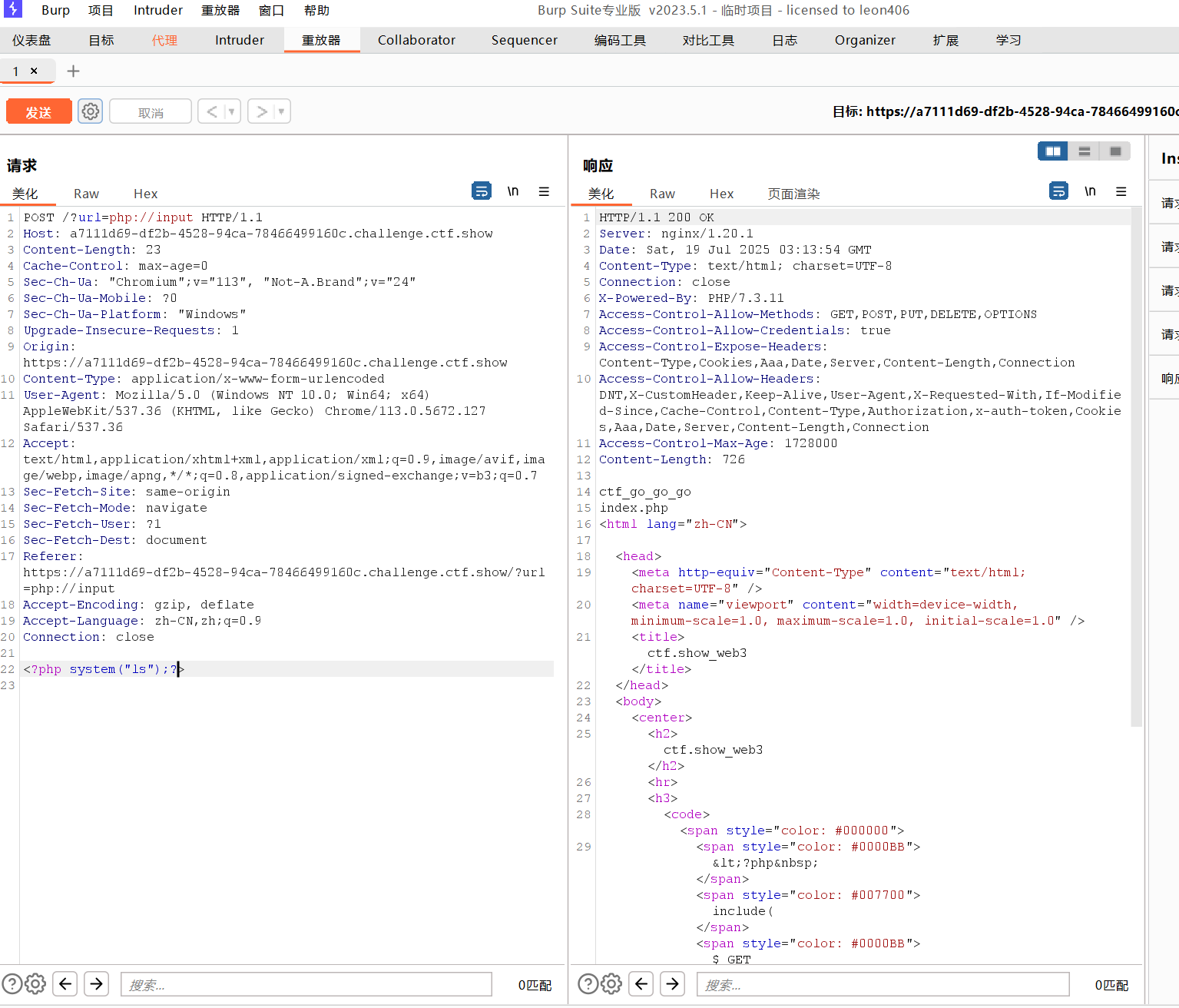Click the POST /?url=php://input request line

click(143, 217)
